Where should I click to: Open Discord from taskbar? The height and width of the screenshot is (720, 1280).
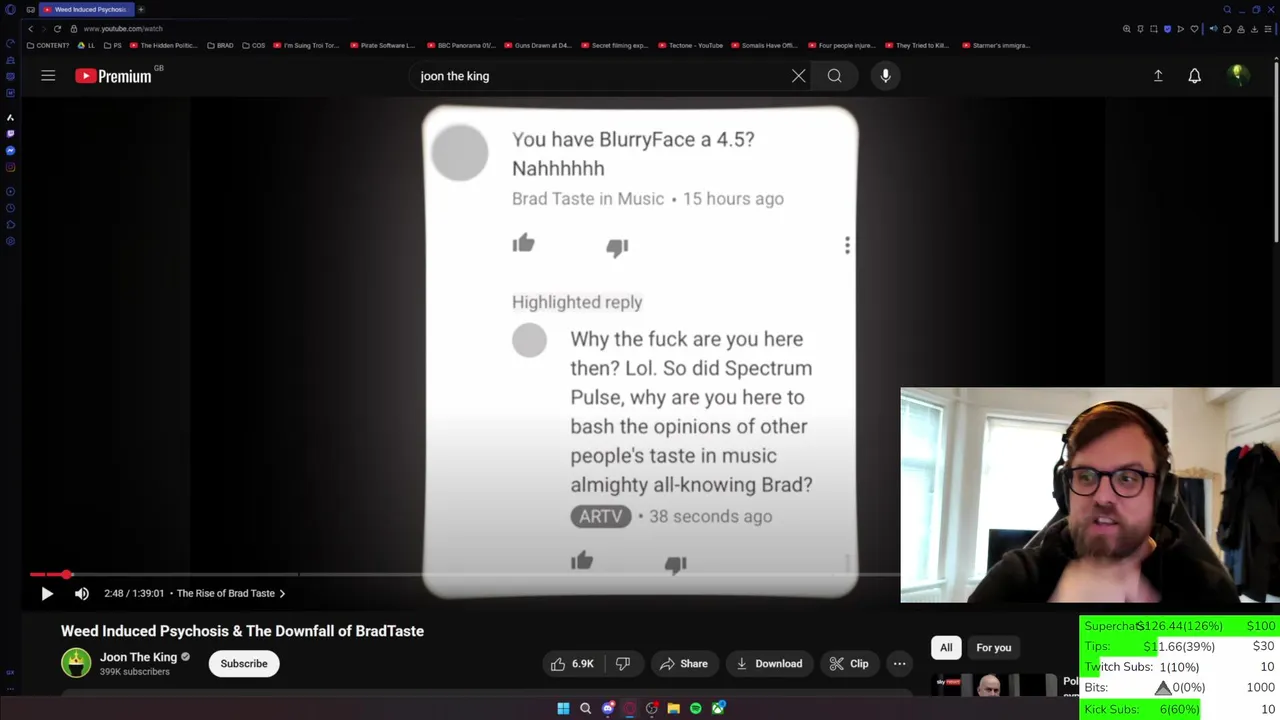coord(607,709)
